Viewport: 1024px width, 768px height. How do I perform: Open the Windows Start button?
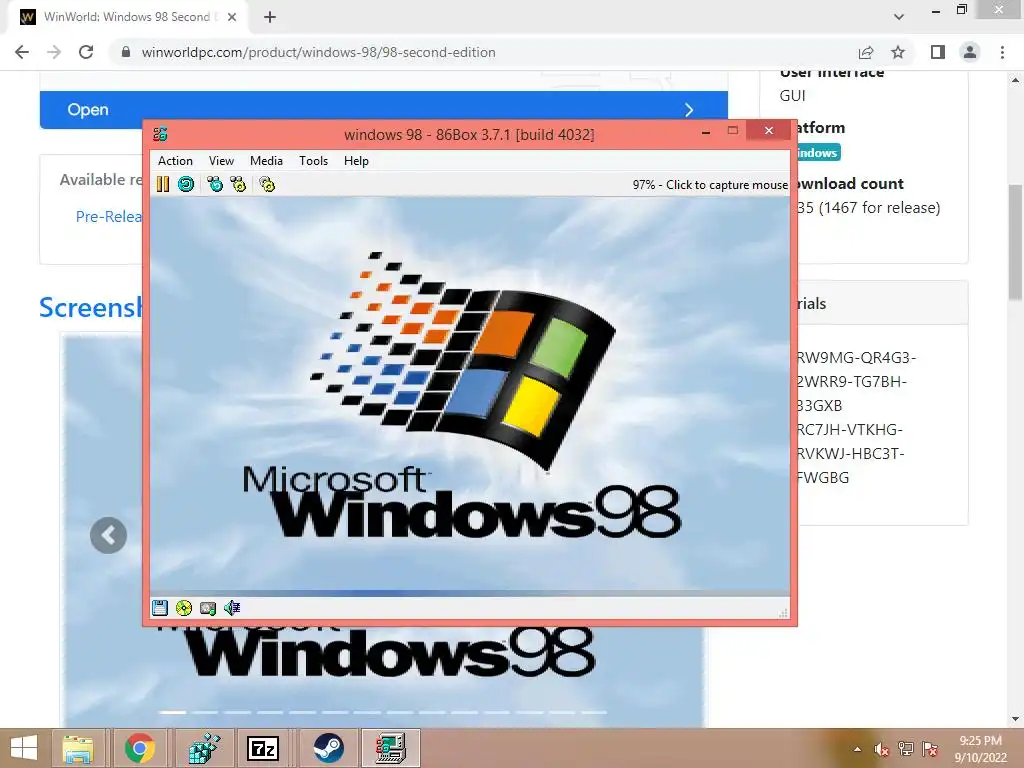pos(24,748)
